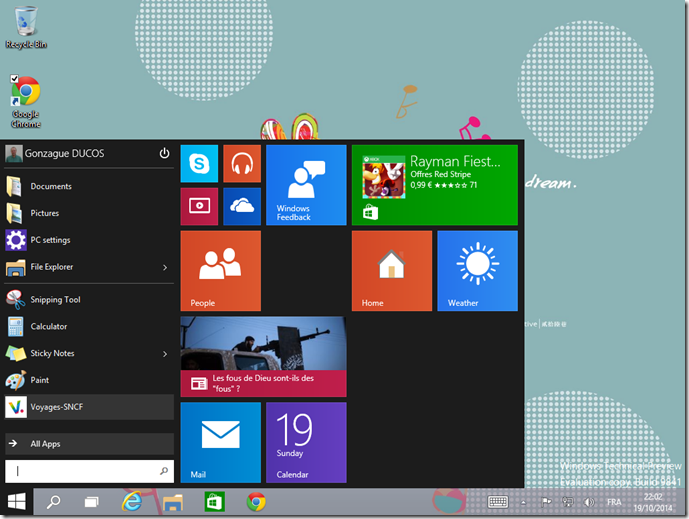The width and height of the screenshot is (689, 519).
Task: Open PC settings
Action: tap(89, 240)
